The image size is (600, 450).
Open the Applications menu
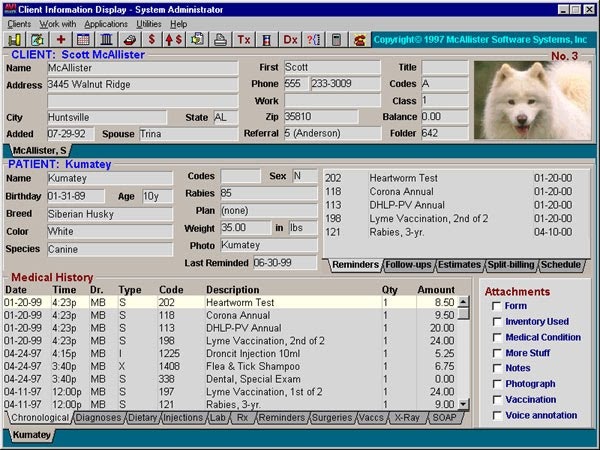coord(105,23)
